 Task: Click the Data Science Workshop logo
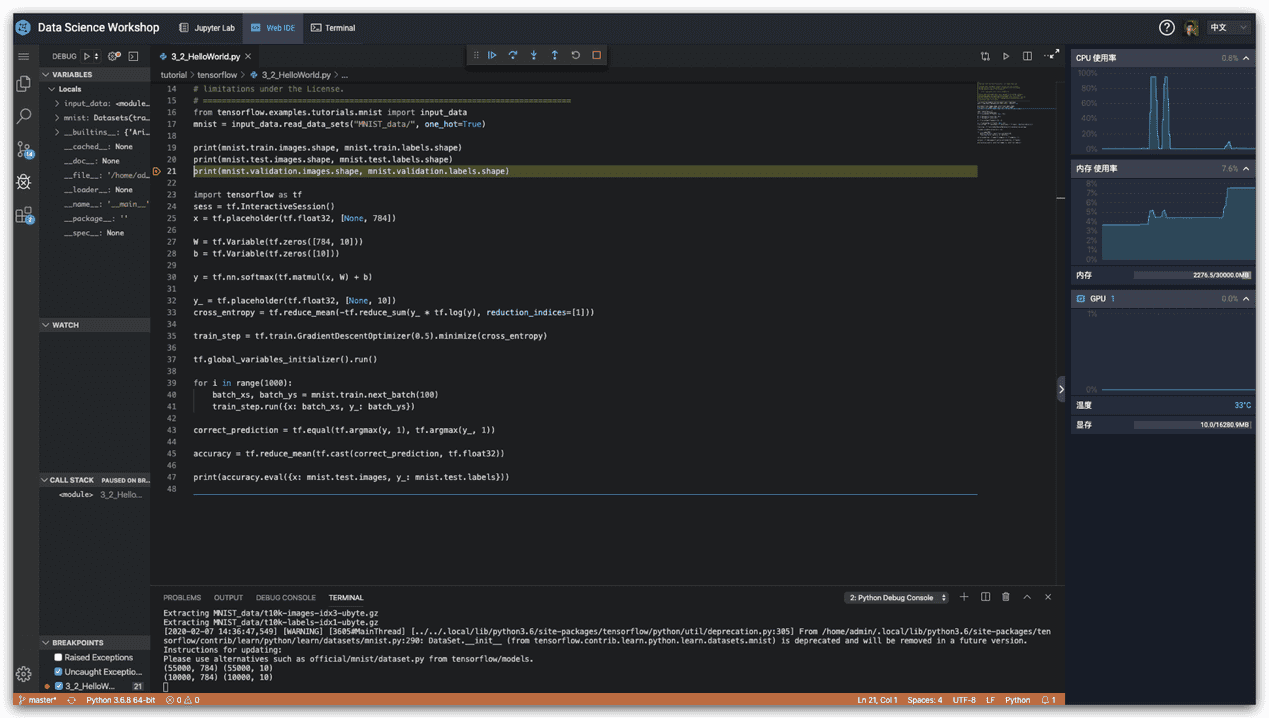point(24,28)
